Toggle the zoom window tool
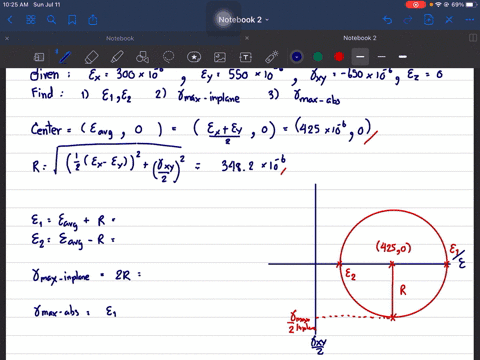480x360 pixels. pos(39,57)
